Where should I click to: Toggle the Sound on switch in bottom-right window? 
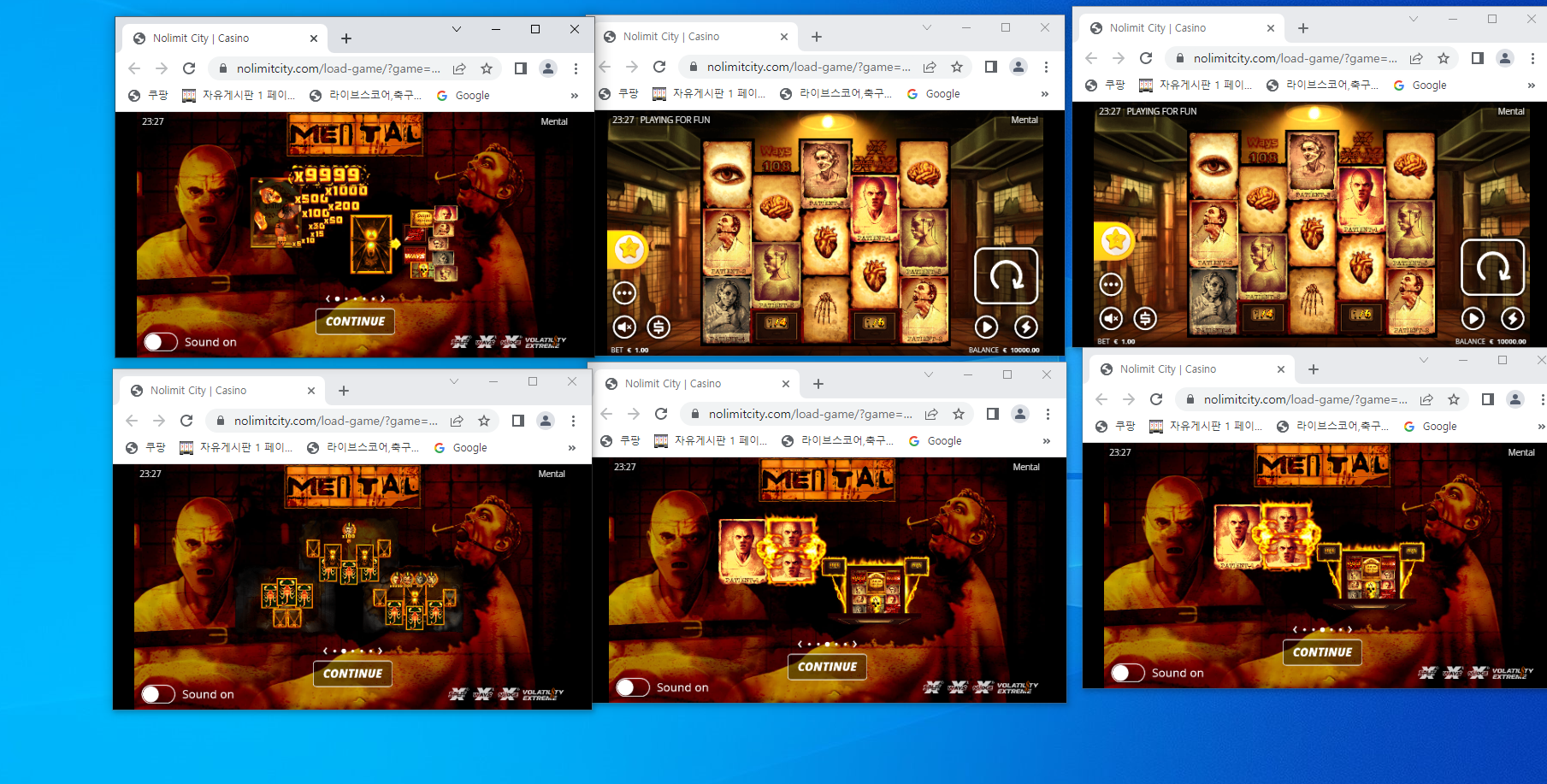(x=1128, y=673)
